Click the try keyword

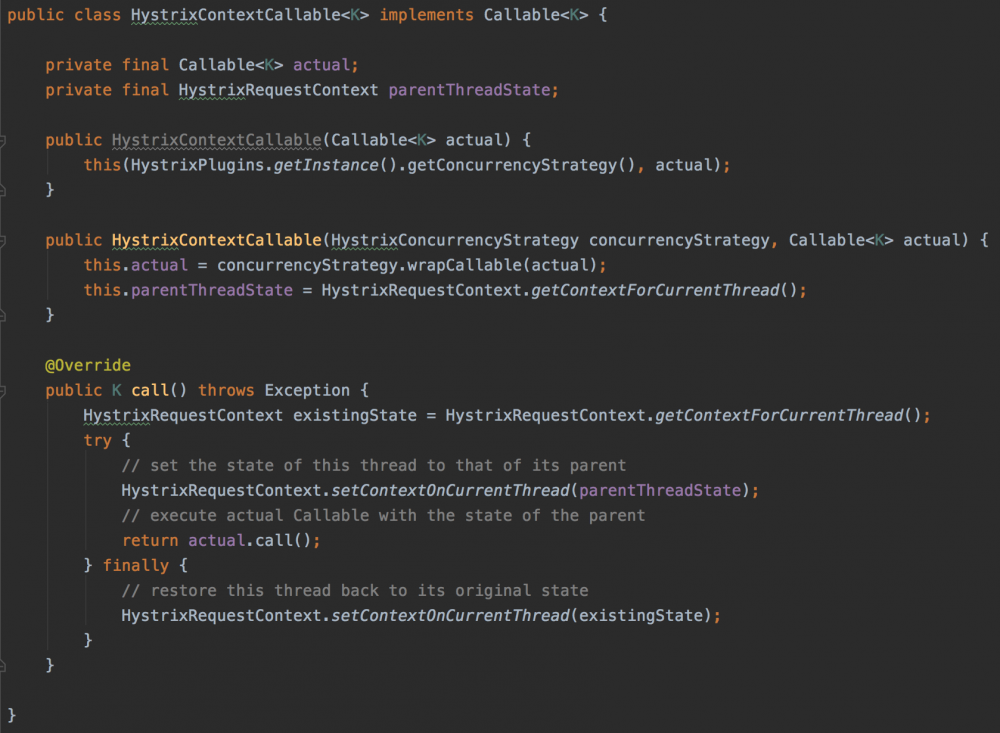(98, 440)
